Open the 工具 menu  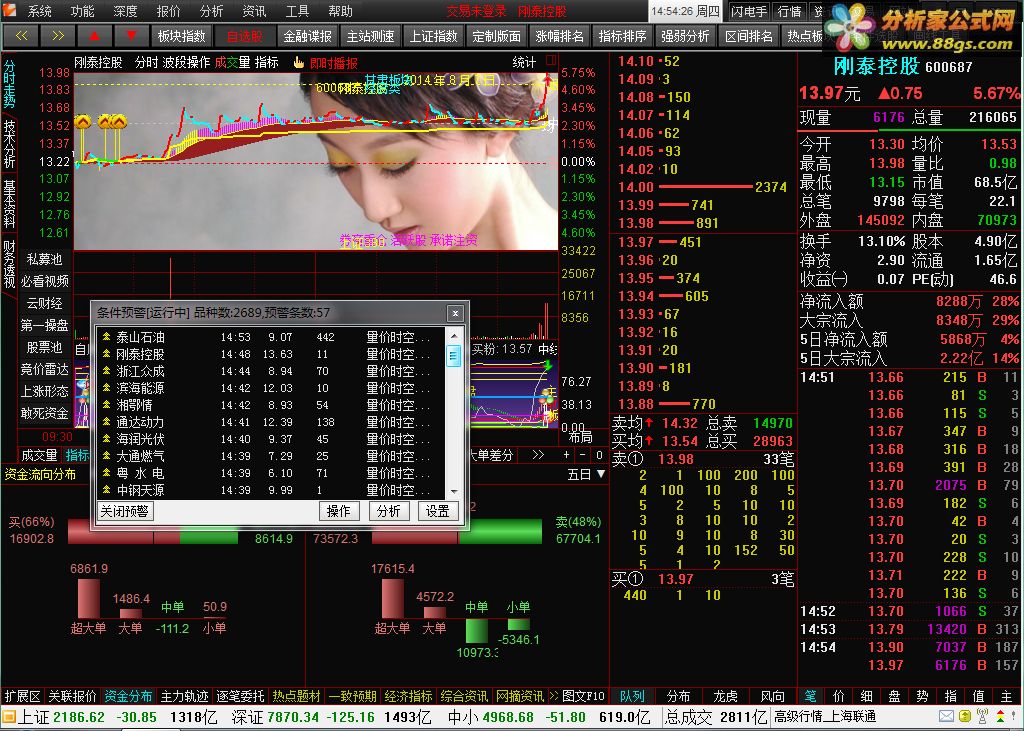click(297, 11)
